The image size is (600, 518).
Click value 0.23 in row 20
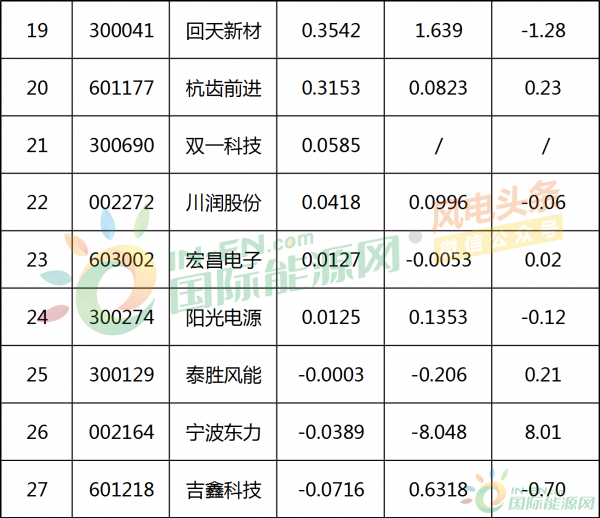pos(543,88)
